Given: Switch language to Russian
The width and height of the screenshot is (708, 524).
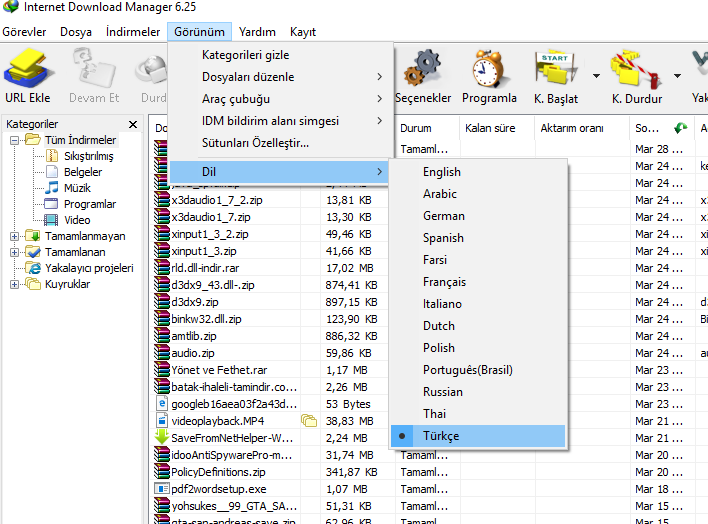Looking at the screenshot, I should tap(478, 392).
